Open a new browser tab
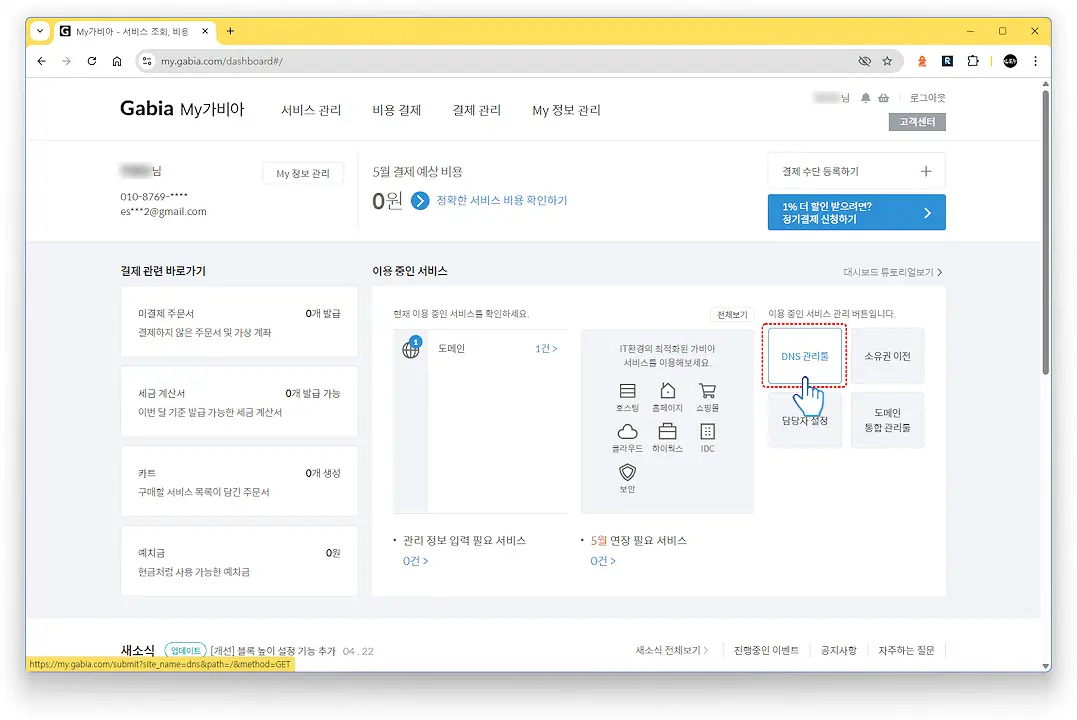Screen dimensions: 1077x720 230,31
